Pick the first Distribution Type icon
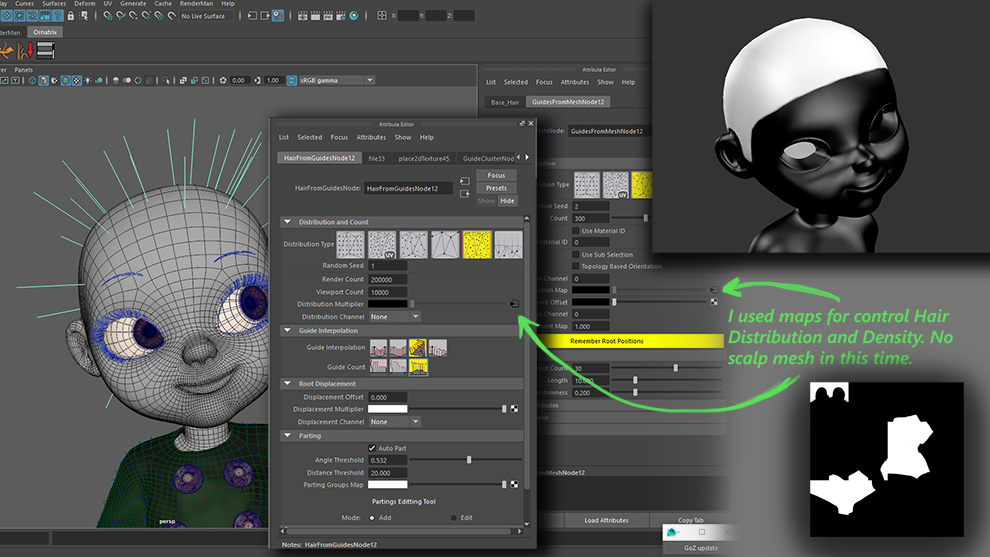The height and width of the screenshot is (557, 990). [351, 244]
